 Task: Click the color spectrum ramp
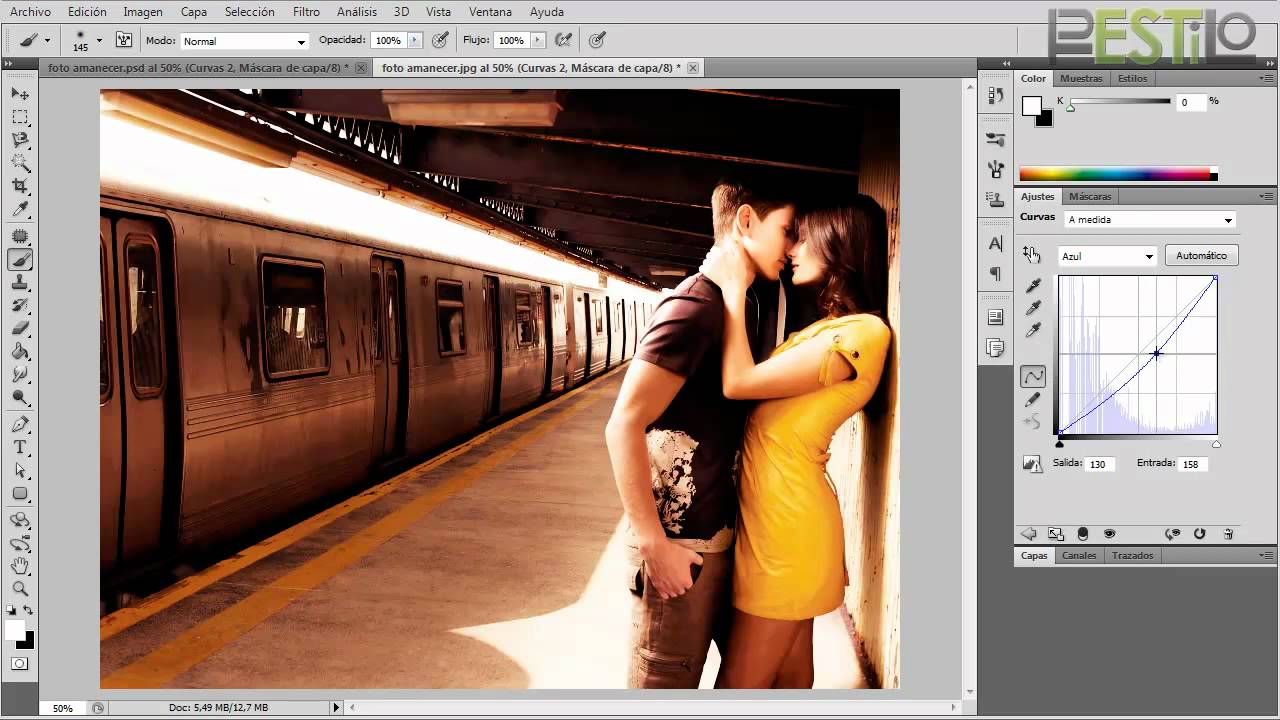click(1118, 174)
